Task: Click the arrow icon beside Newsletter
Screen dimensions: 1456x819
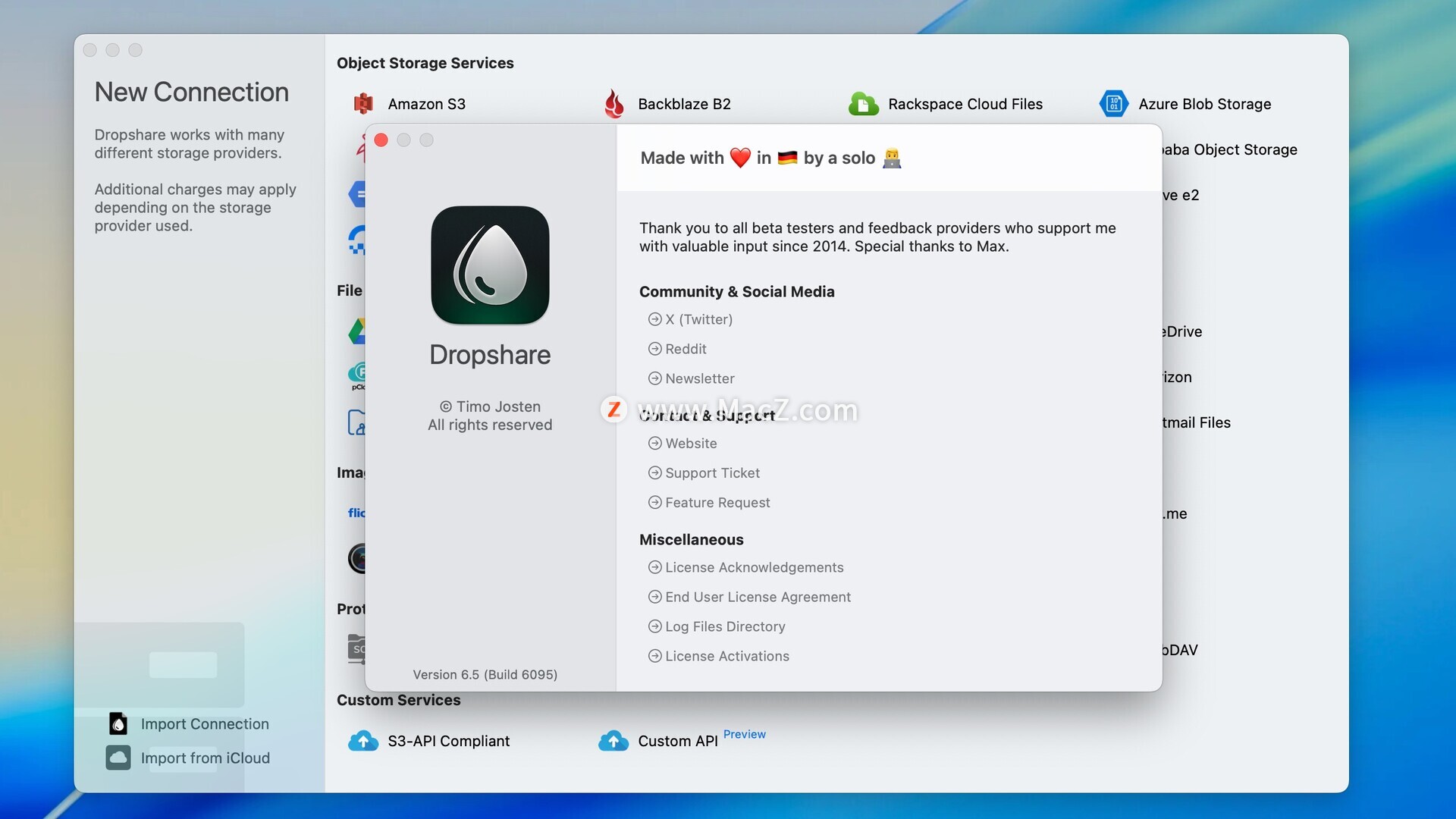Action: click(655, 378)
